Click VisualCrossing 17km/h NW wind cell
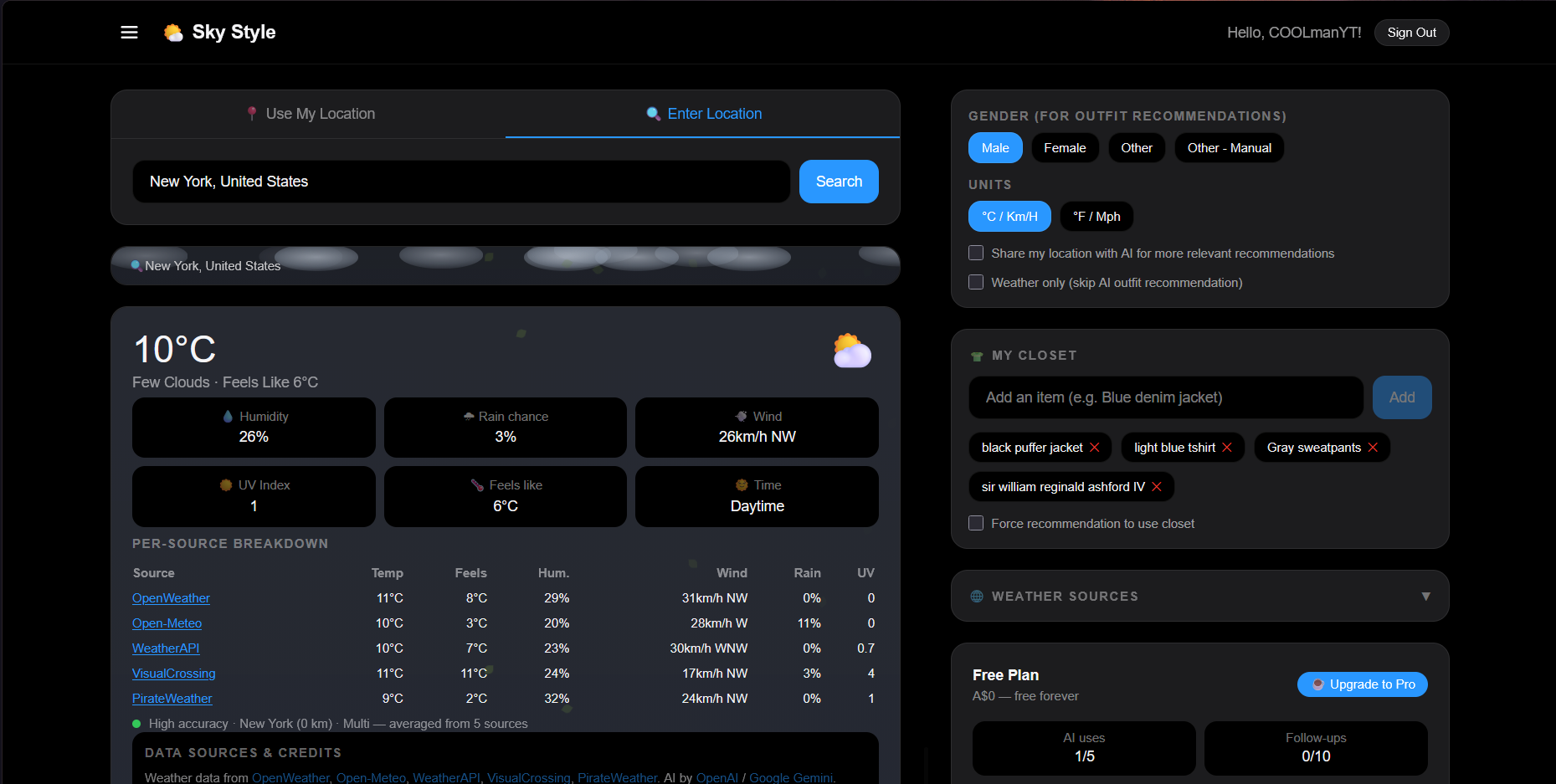 tap(715, 674)
